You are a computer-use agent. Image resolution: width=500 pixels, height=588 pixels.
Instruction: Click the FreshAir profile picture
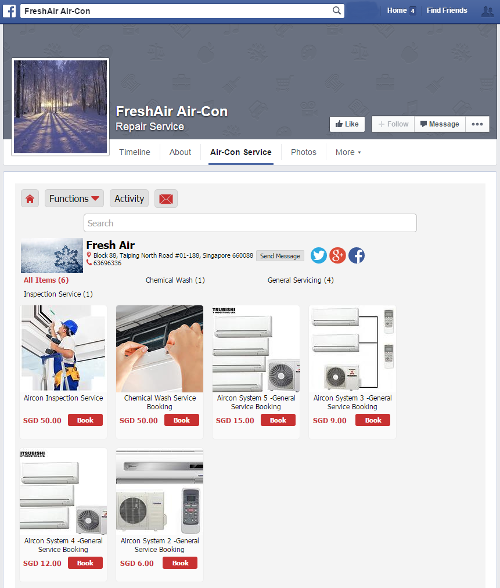point(60,106)
